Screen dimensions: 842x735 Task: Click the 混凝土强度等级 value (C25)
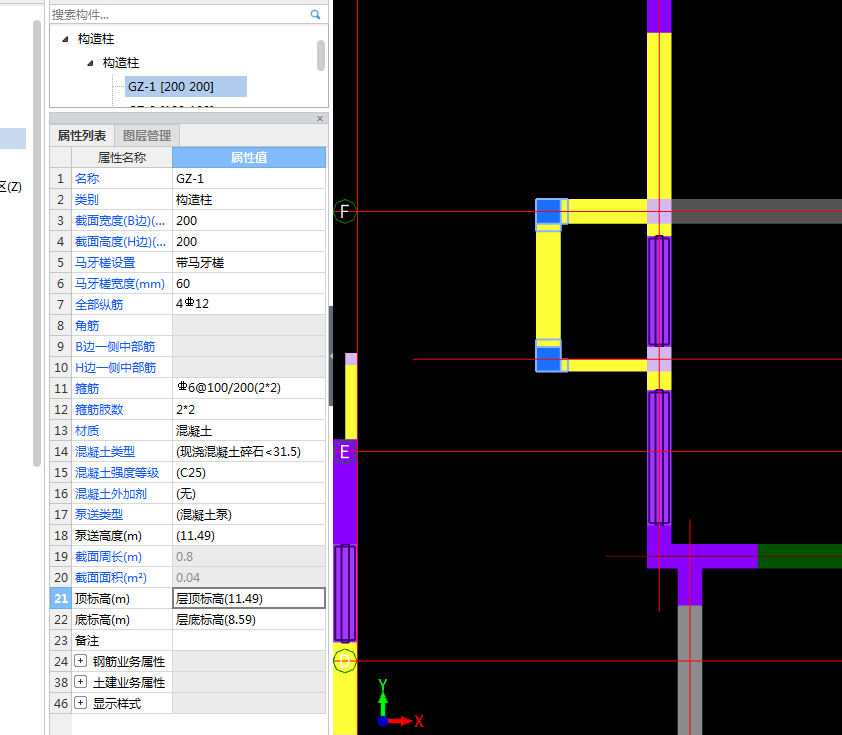click(x=249, y=472)
